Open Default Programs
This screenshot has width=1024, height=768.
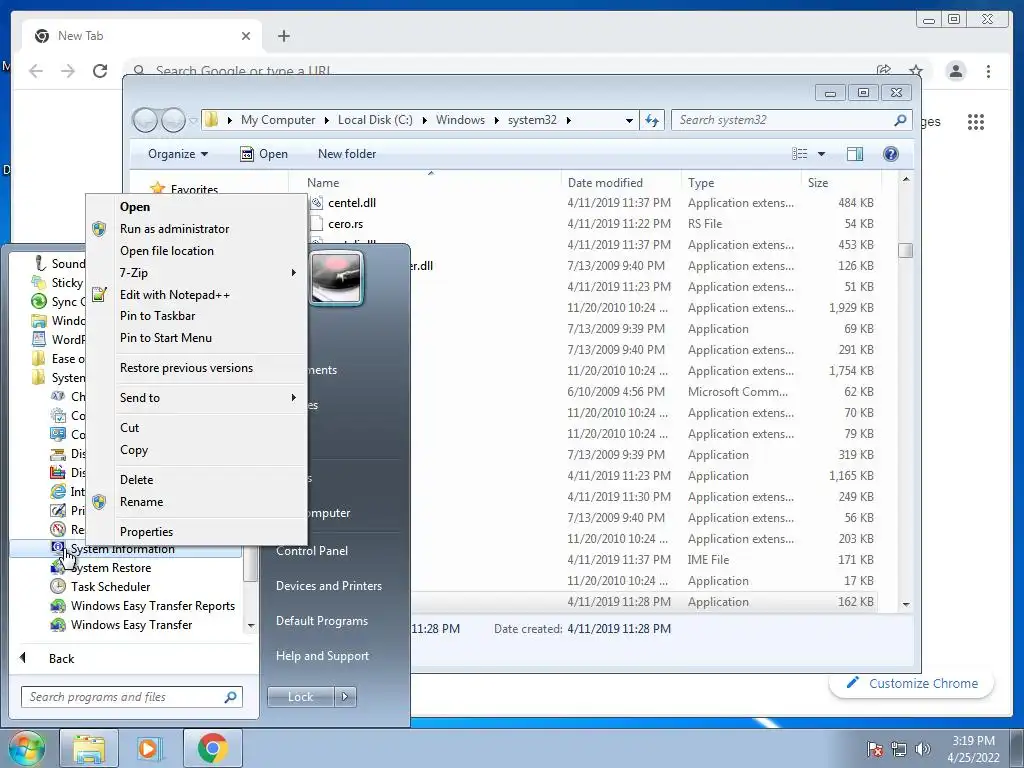coord(321,620)
